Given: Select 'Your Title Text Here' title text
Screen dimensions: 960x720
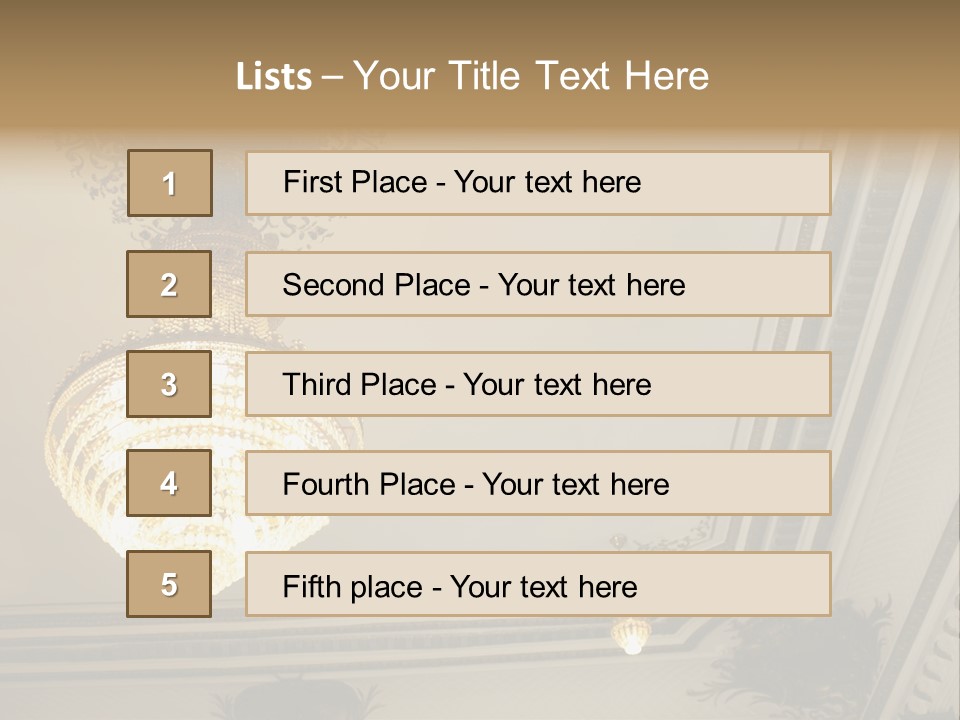Looking at the screenshot, I should pyautogui.click(x=531, y=76).
